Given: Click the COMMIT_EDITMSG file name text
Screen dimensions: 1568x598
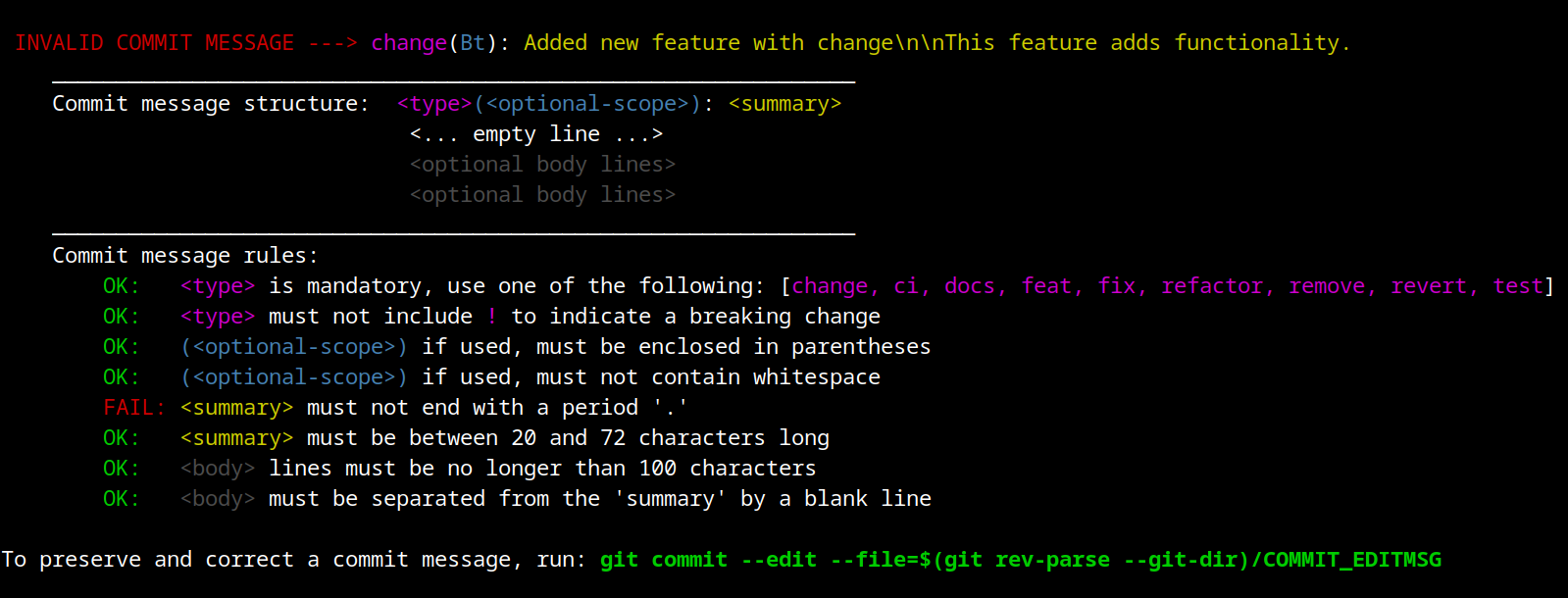Looking at the screenshot, I should click(1352, 560).
